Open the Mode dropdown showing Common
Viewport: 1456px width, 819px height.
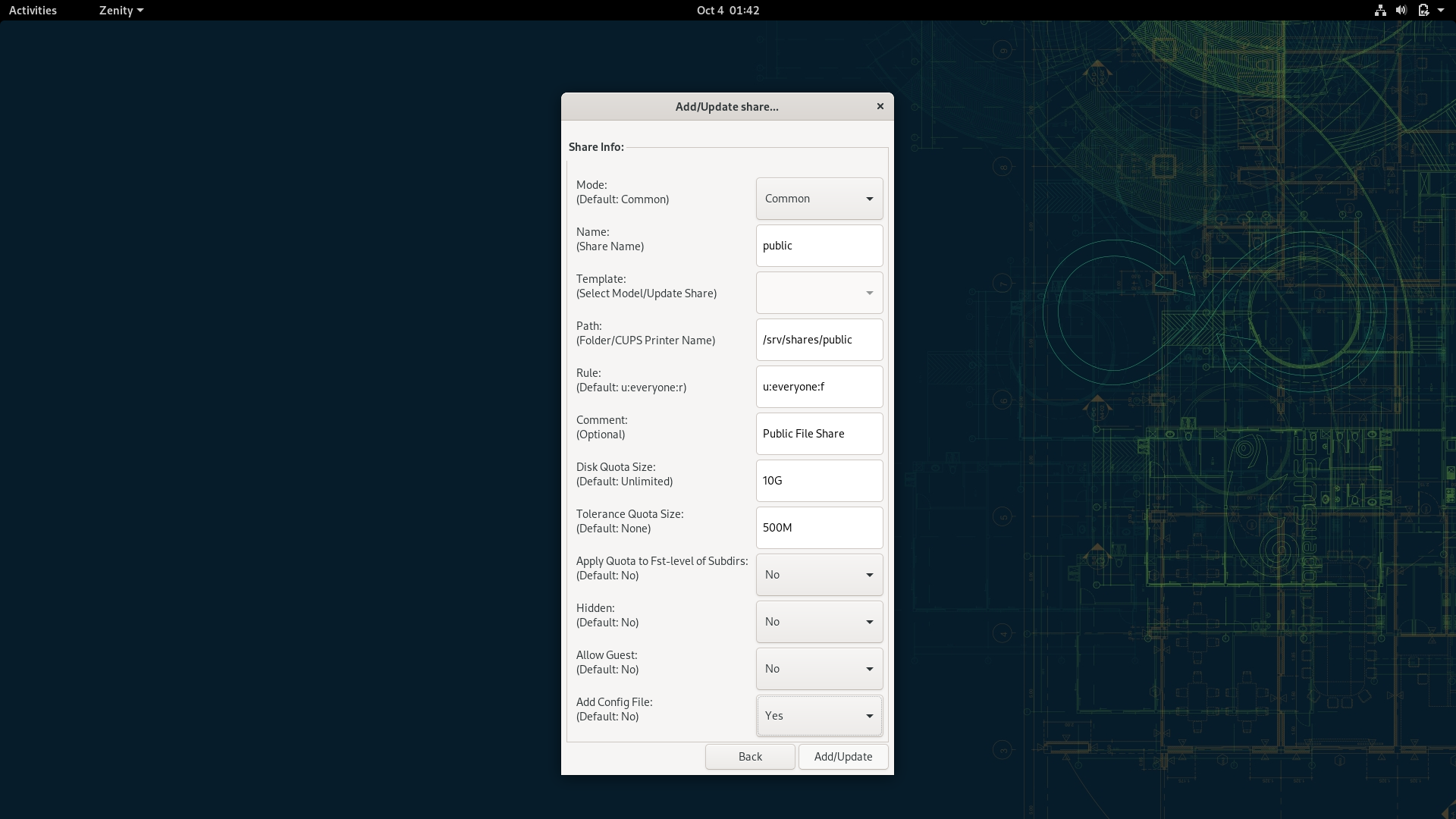[x=819, y=199]
